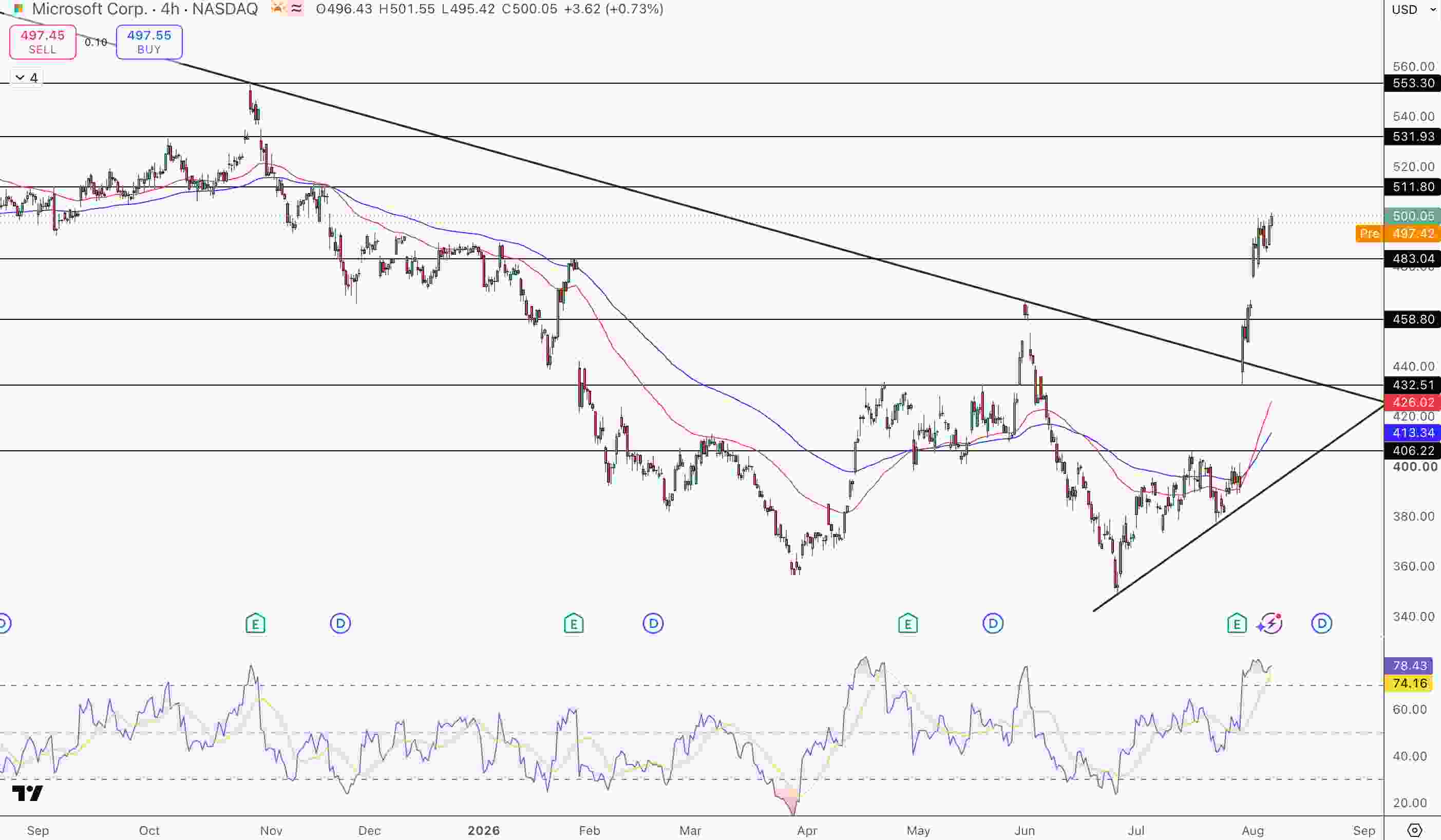This screenshot has width=1441, height=840.
Task: Click the 483.04 horizontal line price label
Action: pos(1412,259)
